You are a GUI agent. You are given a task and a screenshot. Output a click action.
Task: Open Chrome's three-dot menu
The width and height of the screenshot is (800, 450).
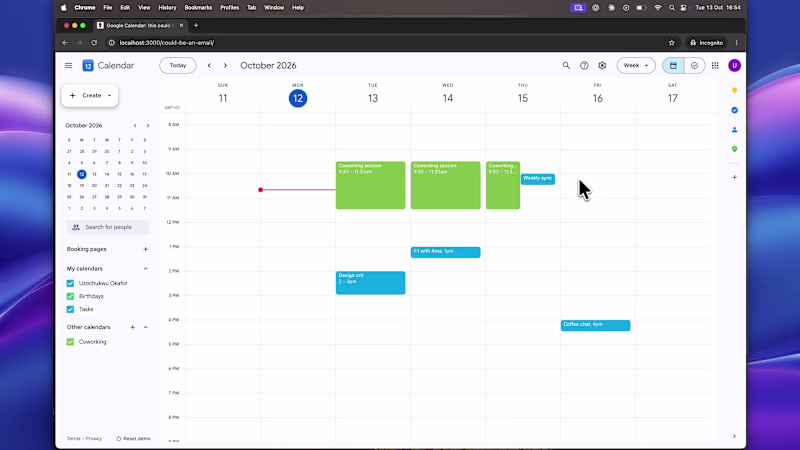click(736, 43)
